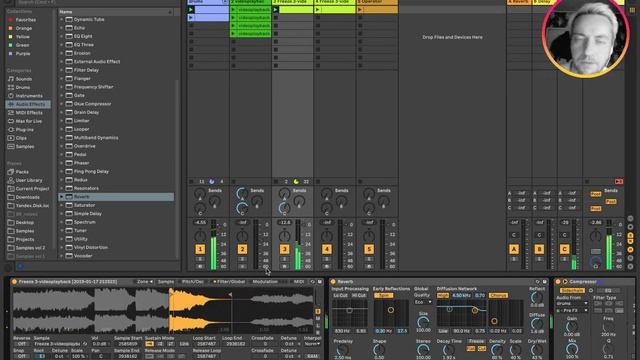640x360 pixels.
Task: Open Packs in Places
Action: (22, 172)
